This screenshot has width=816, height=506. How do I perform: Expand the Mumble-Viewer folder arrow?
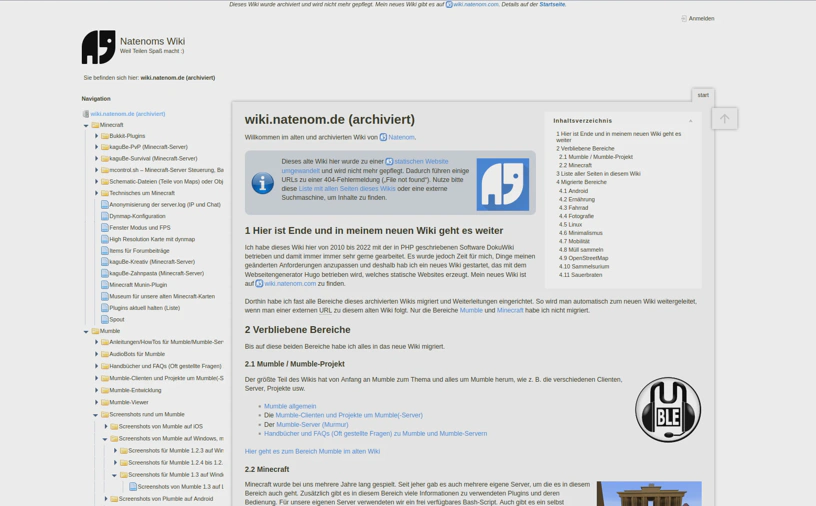[96, 402]
